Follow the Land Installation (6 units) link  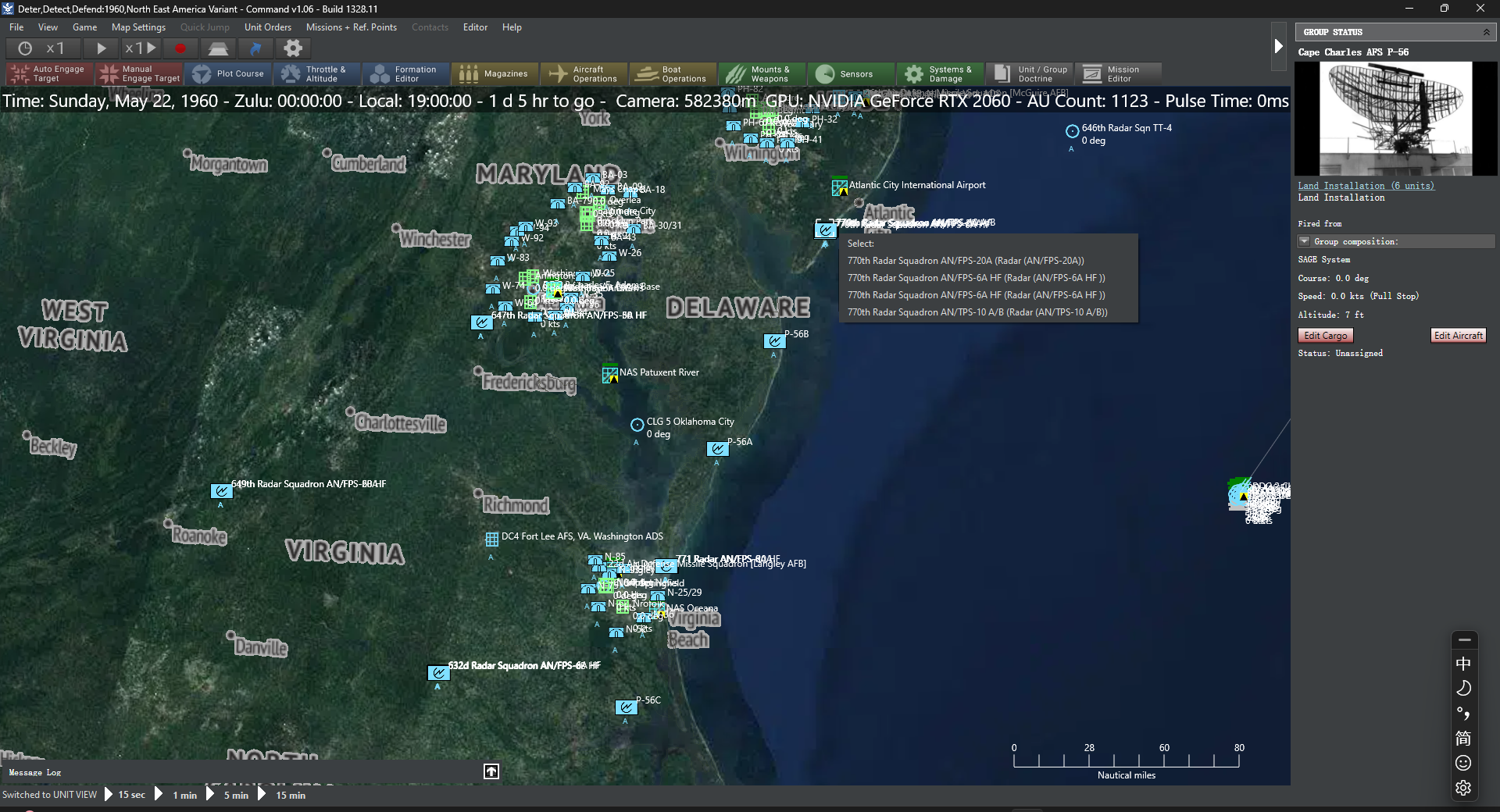[1366, 186]
